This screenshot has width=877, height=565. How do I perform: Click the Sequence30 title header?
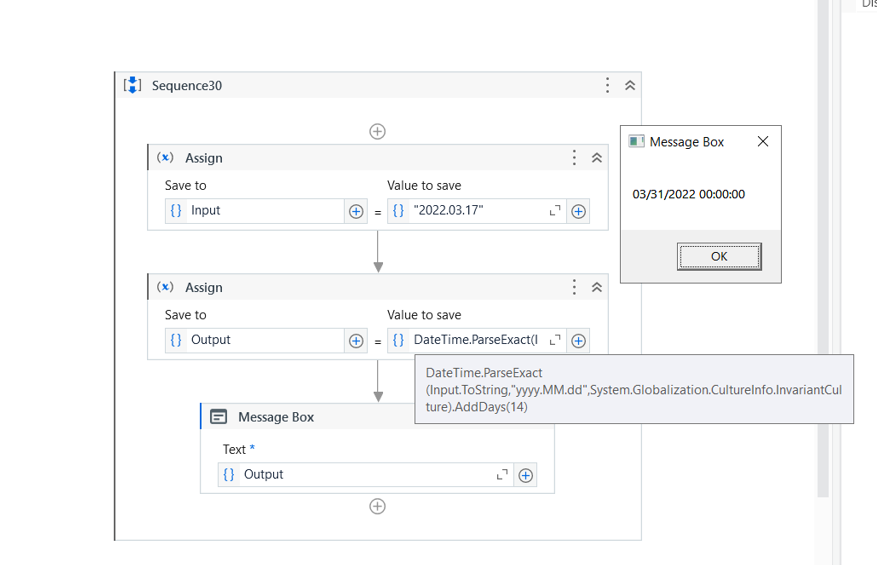187,86
